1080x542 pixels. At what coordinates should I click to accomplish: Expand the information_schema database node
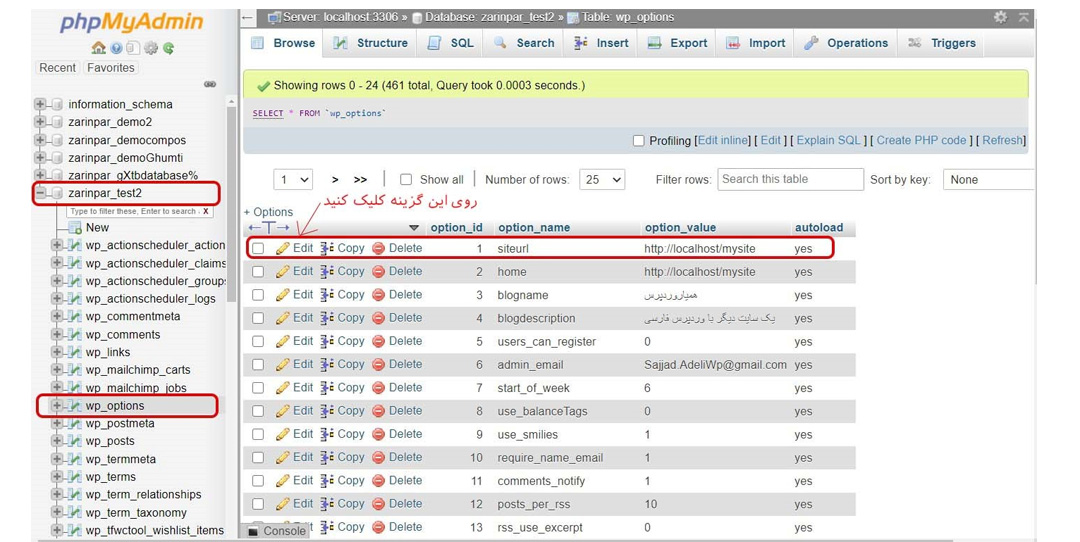[40, 104]
